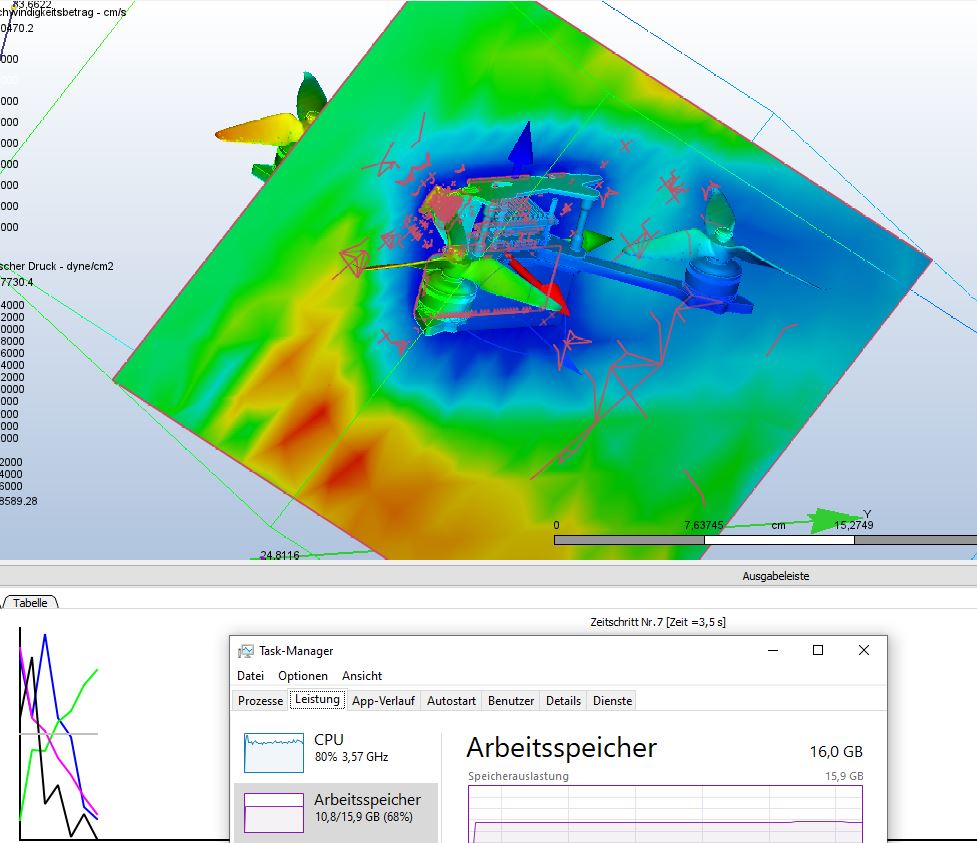Image resolution: width=977 pixels, height=843 pixels.
Task: Click the yellow propeller outside cut plane
Action: [259, 132]
